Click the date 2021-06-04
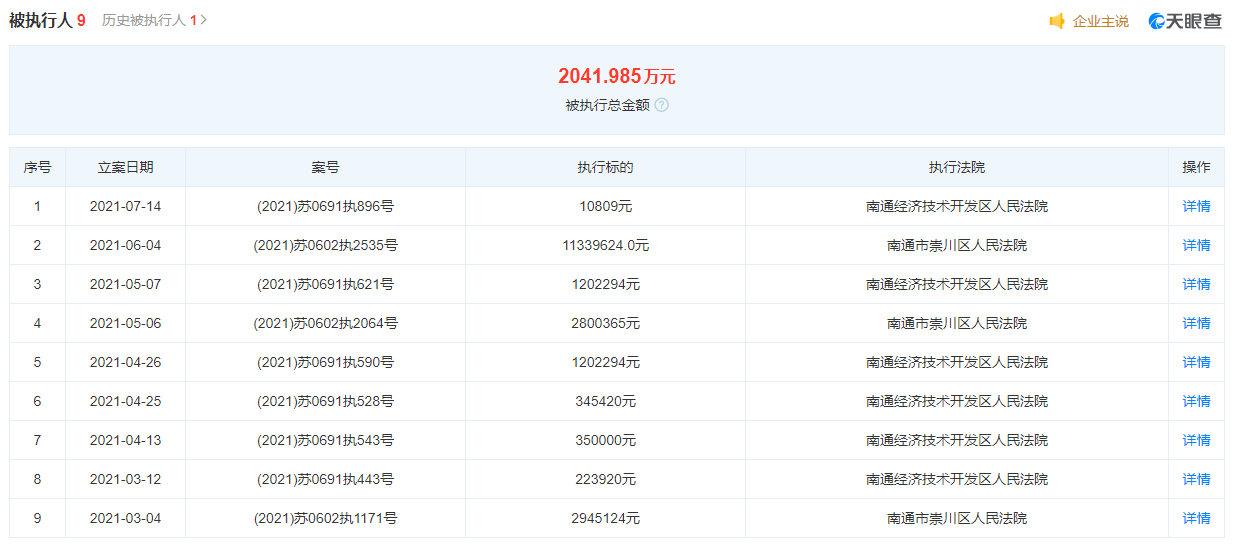The height and width of the screenshot is (546, 1234). (125, 245)
